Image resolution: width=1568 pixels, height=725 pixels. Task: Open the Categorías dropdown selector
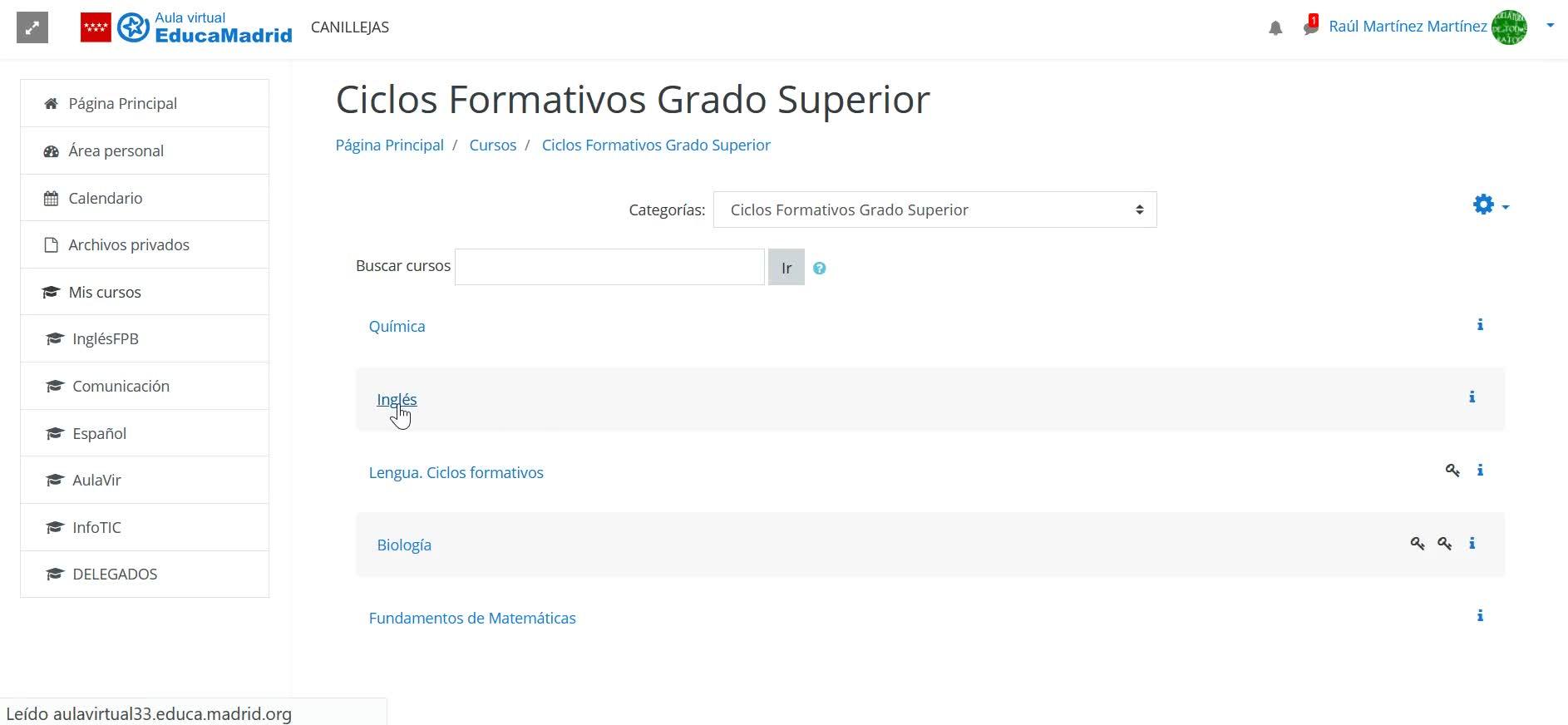coord(934,210)
